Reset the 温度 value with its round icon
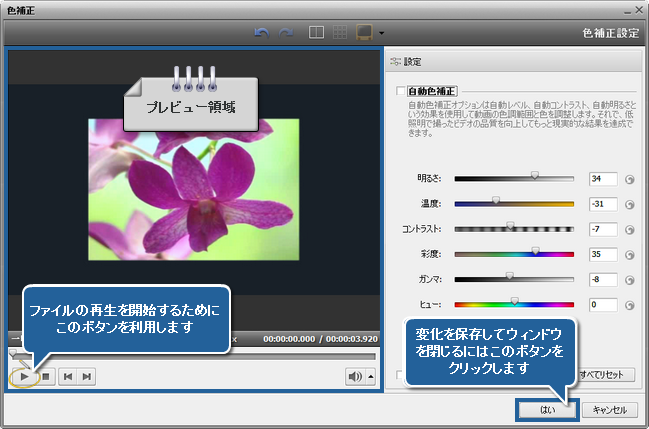The width and height of the screenshot is (649, 429). point(630,206)
